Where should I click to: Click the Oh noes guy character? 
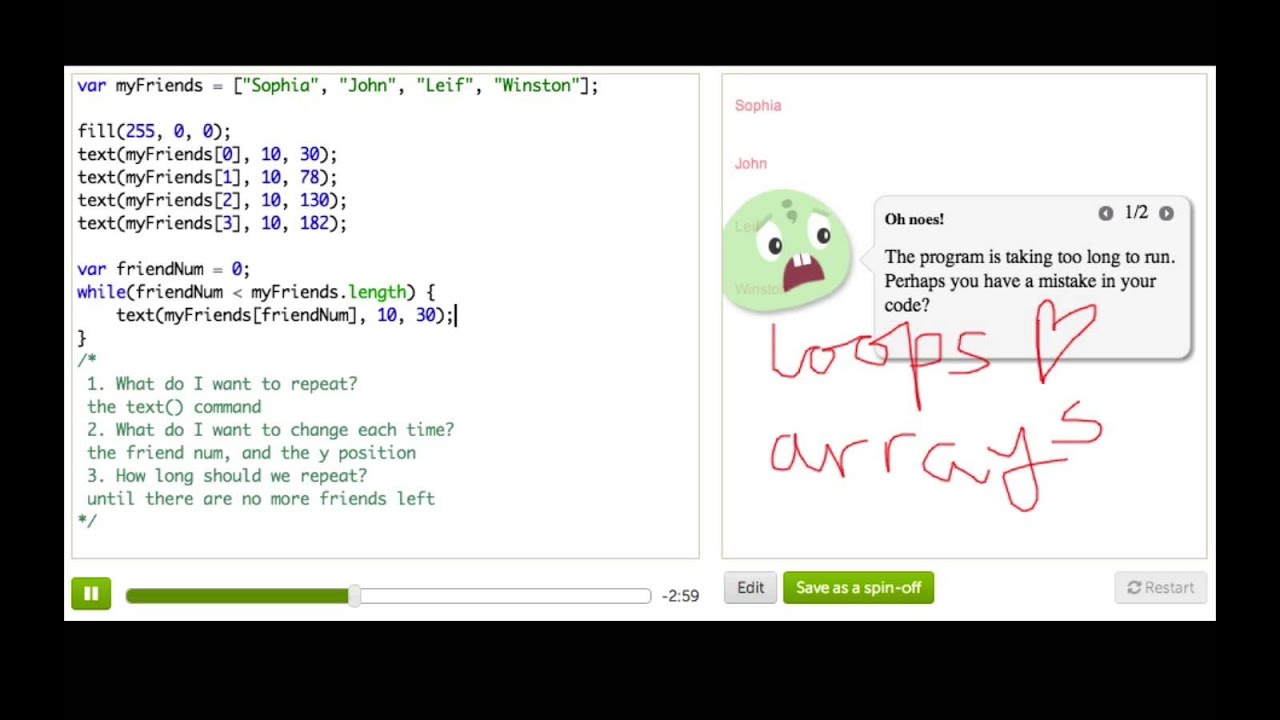pos(789,249)
